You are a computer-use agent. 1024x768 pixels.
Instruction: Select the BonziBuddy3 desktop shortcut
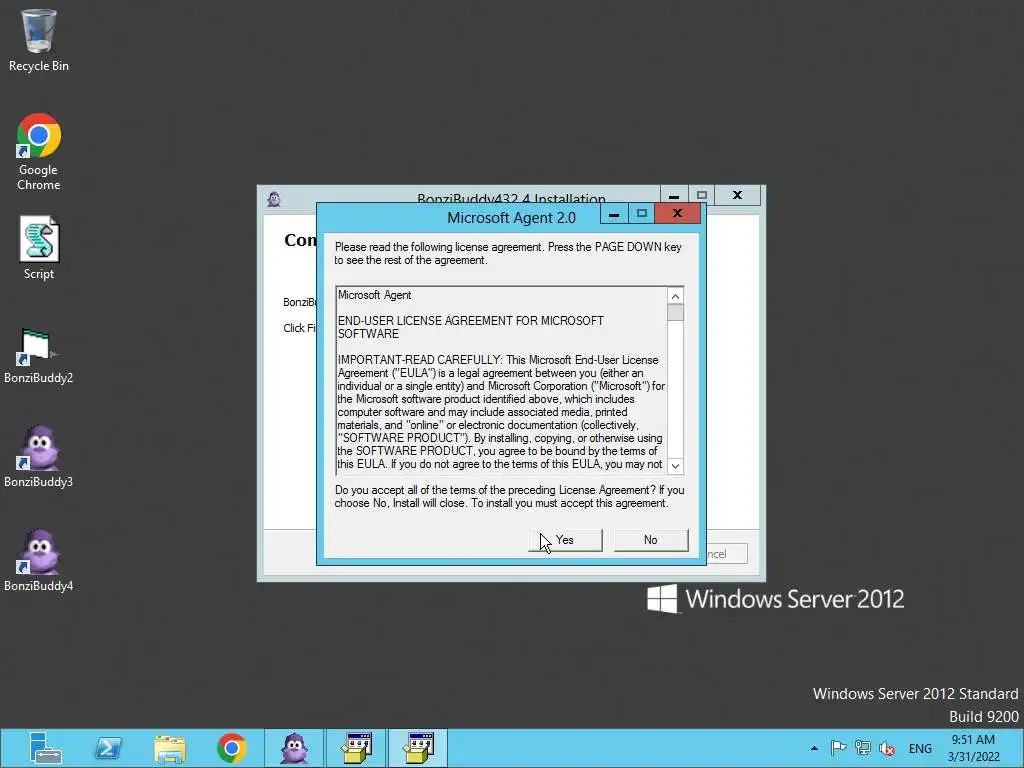[x=39, y=457]
